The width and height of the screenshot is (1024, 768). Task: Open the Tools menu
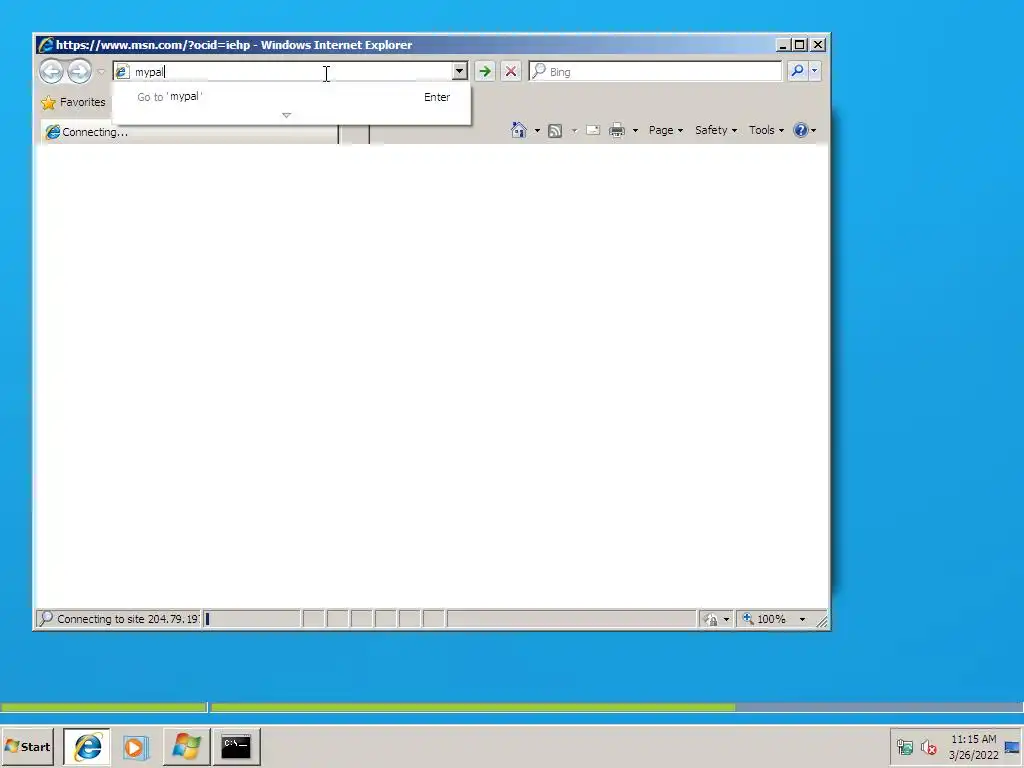click(766, 130)
